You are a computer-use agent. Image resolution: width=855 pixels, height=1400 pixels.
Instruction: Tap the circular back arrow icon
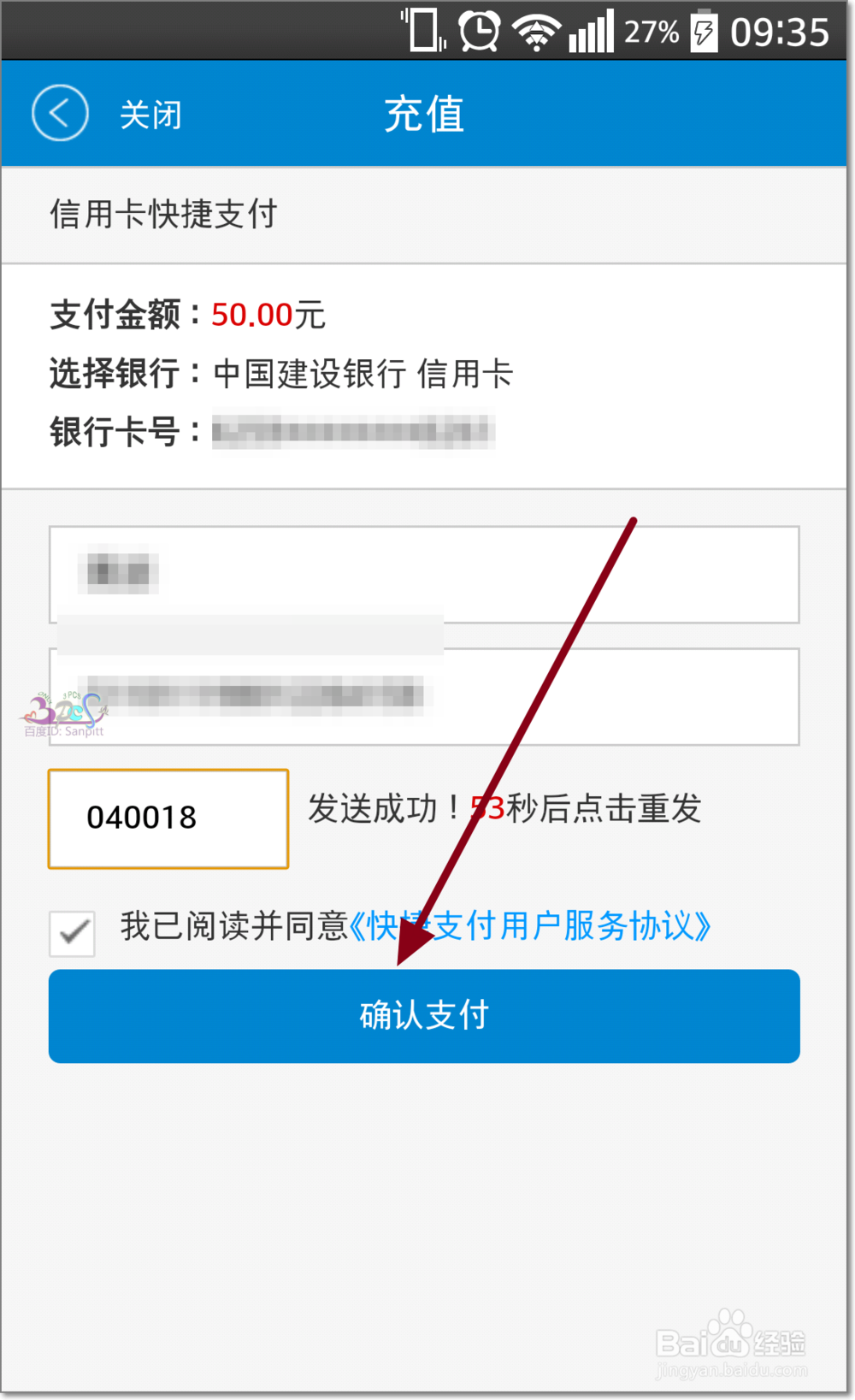tap(60, 113)
